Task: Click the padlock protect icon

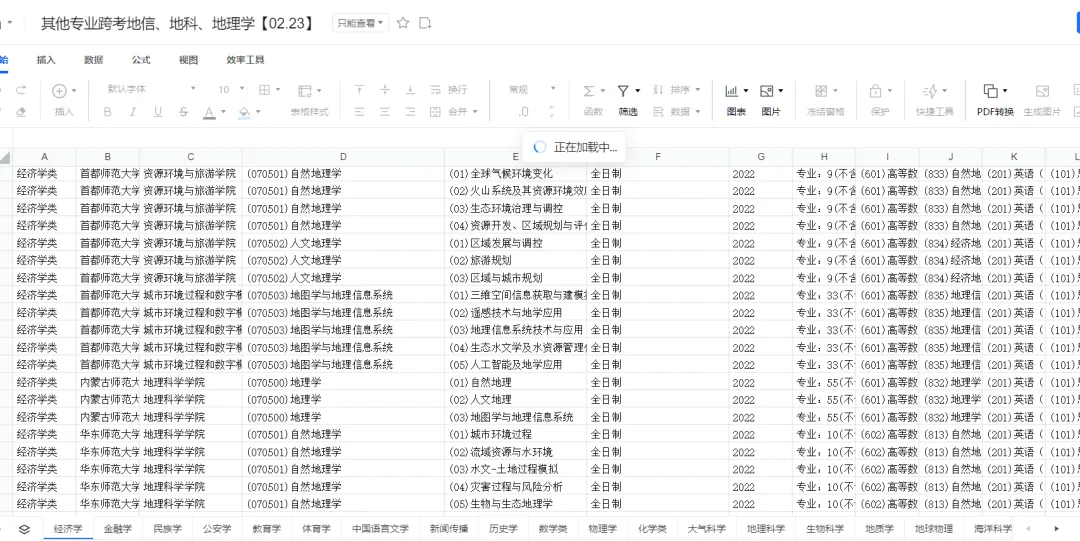Action: [875, 90]
